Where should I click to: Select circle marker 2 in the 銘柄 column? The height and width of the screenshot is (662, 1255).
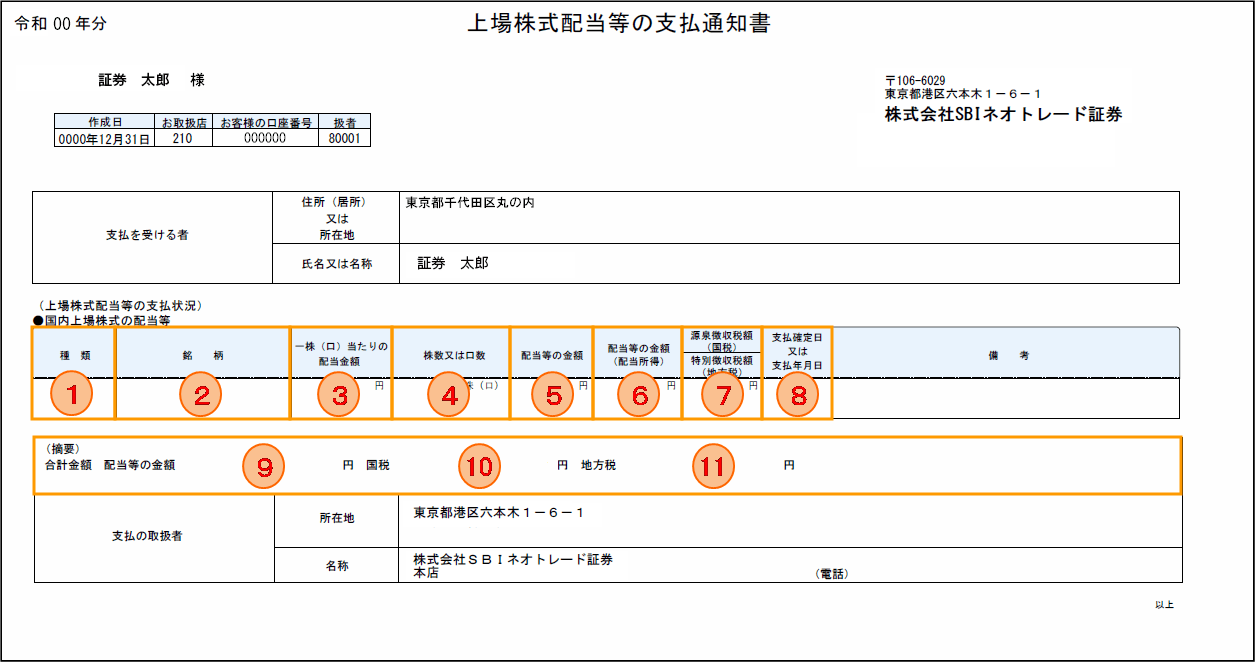pos(201,396)
